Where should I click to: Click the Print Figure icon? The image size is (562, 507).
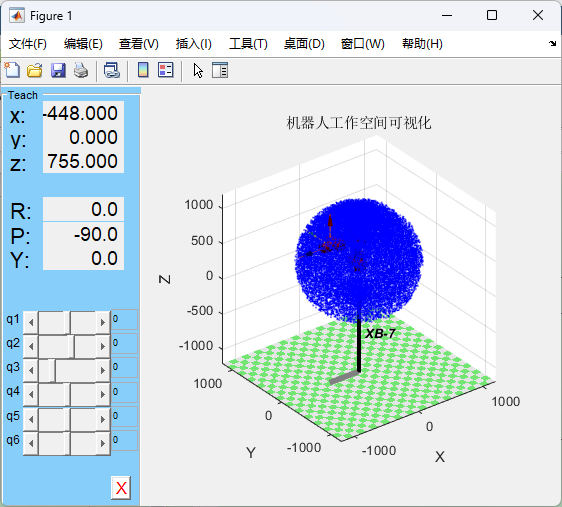click(x=81, y=70)
